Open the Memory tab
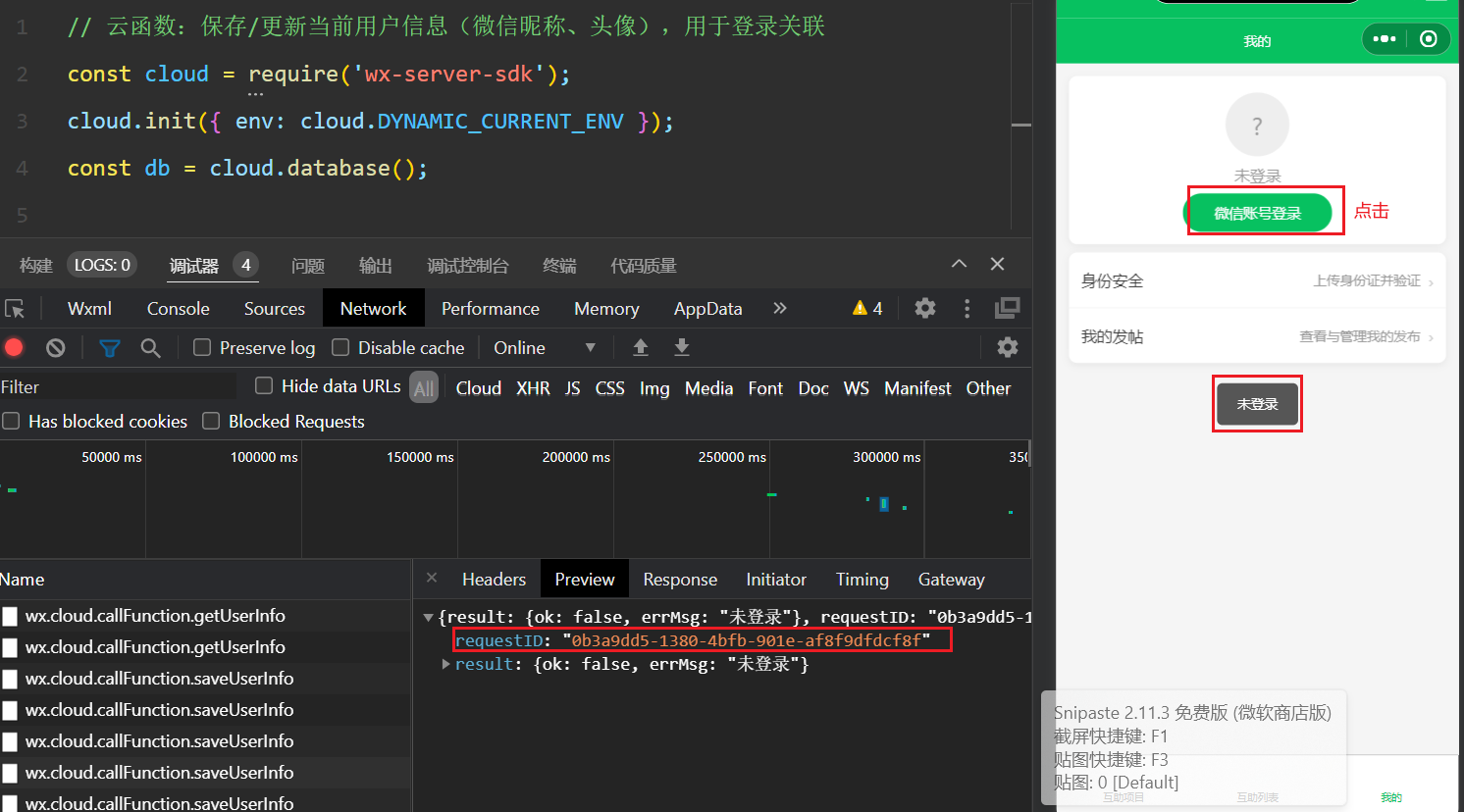Viewport: 1464px width, 812px height. (x=606, y=308)
